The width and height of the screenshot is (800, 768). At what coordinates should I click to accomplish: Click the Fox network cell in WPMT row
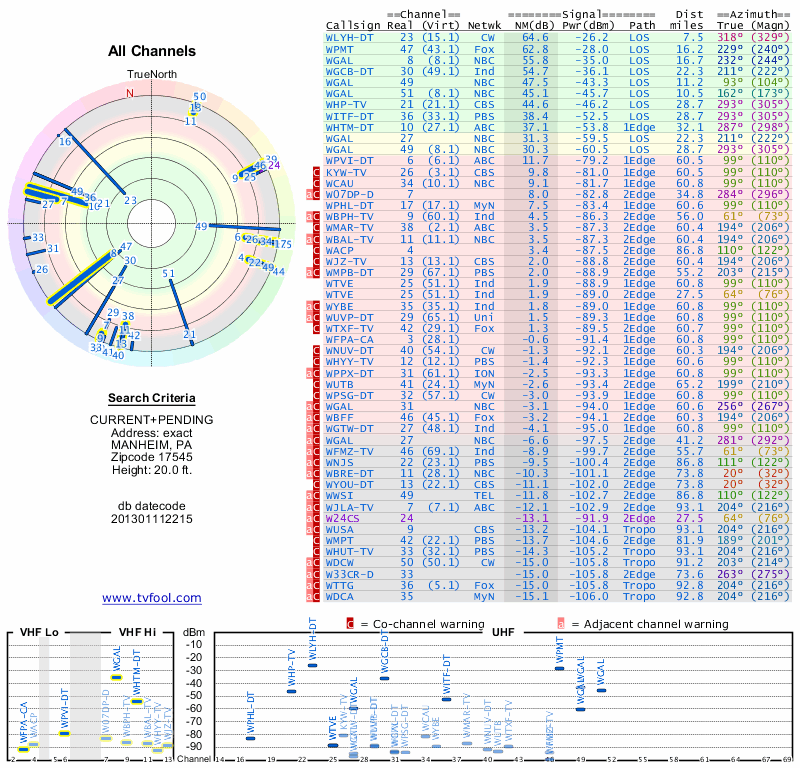click(x=484, y=49)
